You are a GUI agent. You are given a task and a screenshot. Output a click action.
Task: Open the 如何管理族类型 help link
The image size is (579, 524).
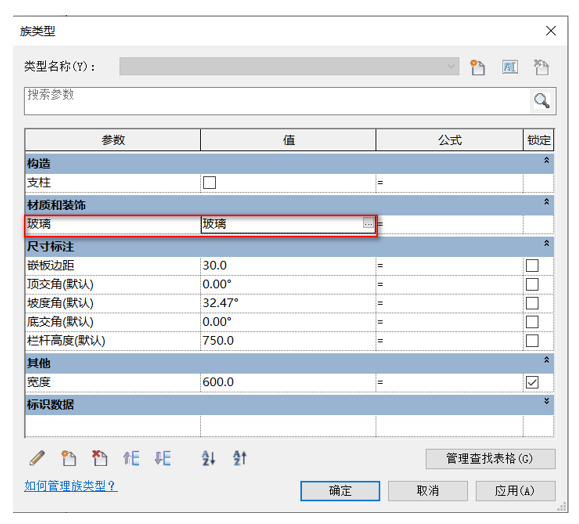pos(71,486)
